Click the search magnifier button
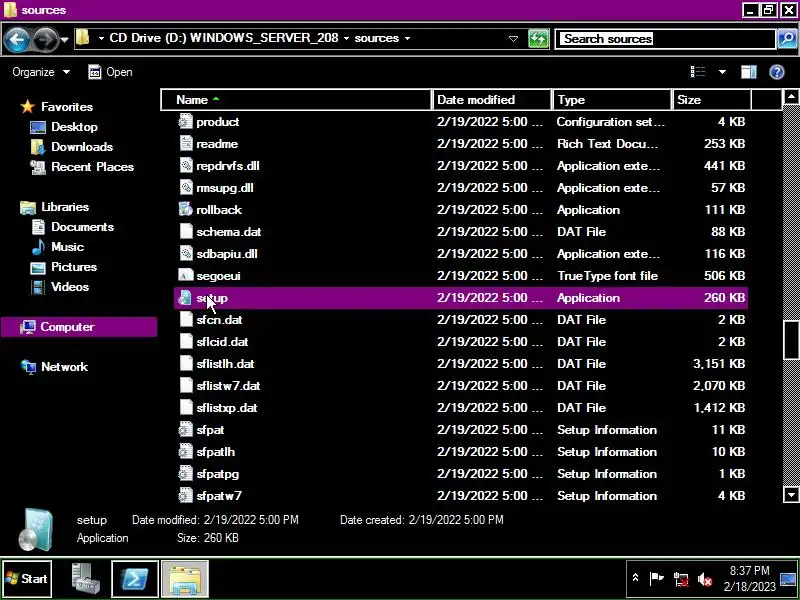Viewport: 800px width, 600px height. coord(787,39)
